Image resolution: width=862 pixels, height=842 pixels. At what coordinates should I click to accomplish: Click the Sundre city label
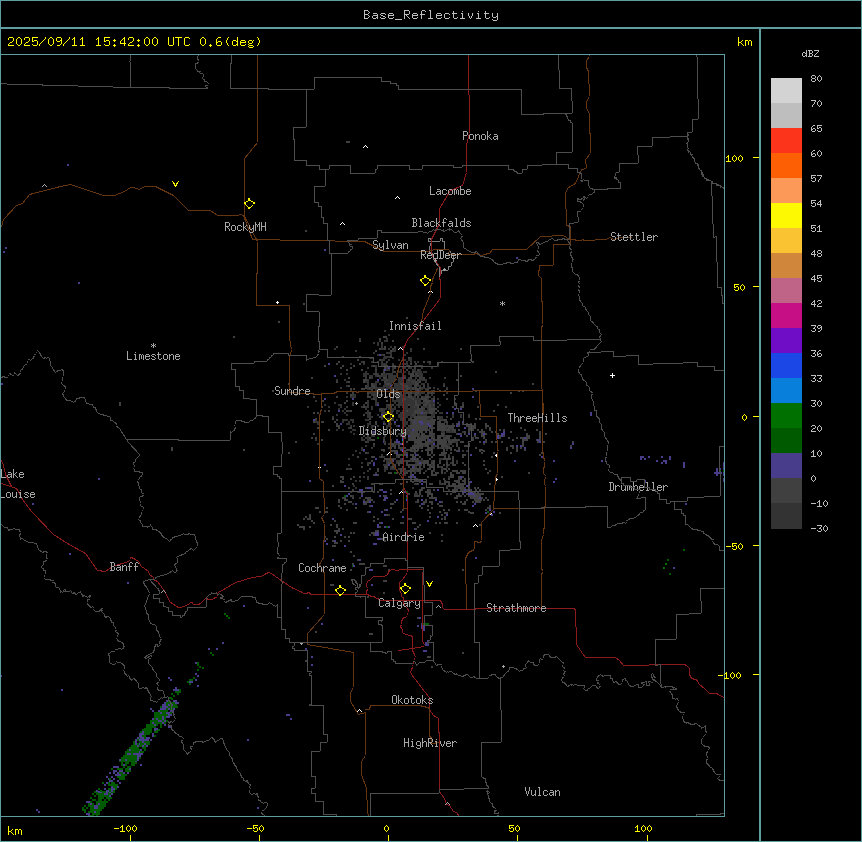(x=292, y=391)
